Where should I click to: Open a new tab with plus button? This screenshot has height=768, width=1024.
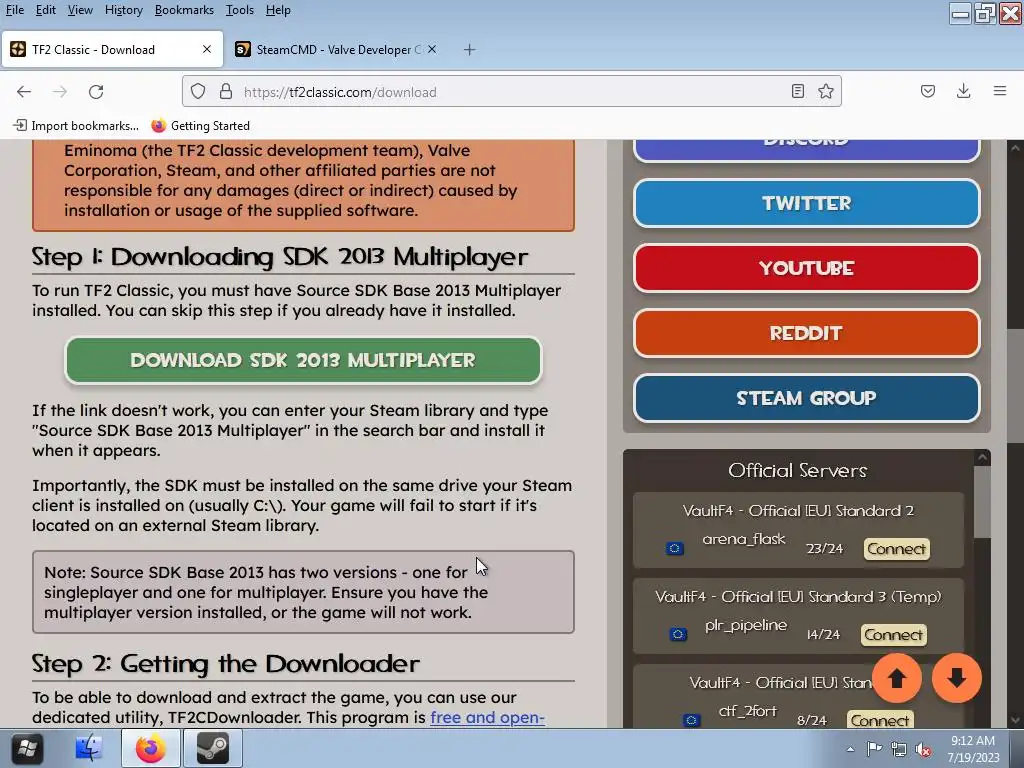click(x=470, y=50)
